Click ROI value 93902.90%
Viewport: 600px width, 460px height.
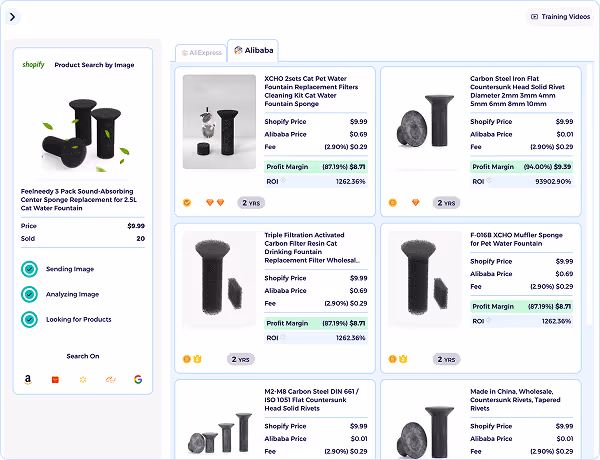pyautogui.click(x=553, y=181)
